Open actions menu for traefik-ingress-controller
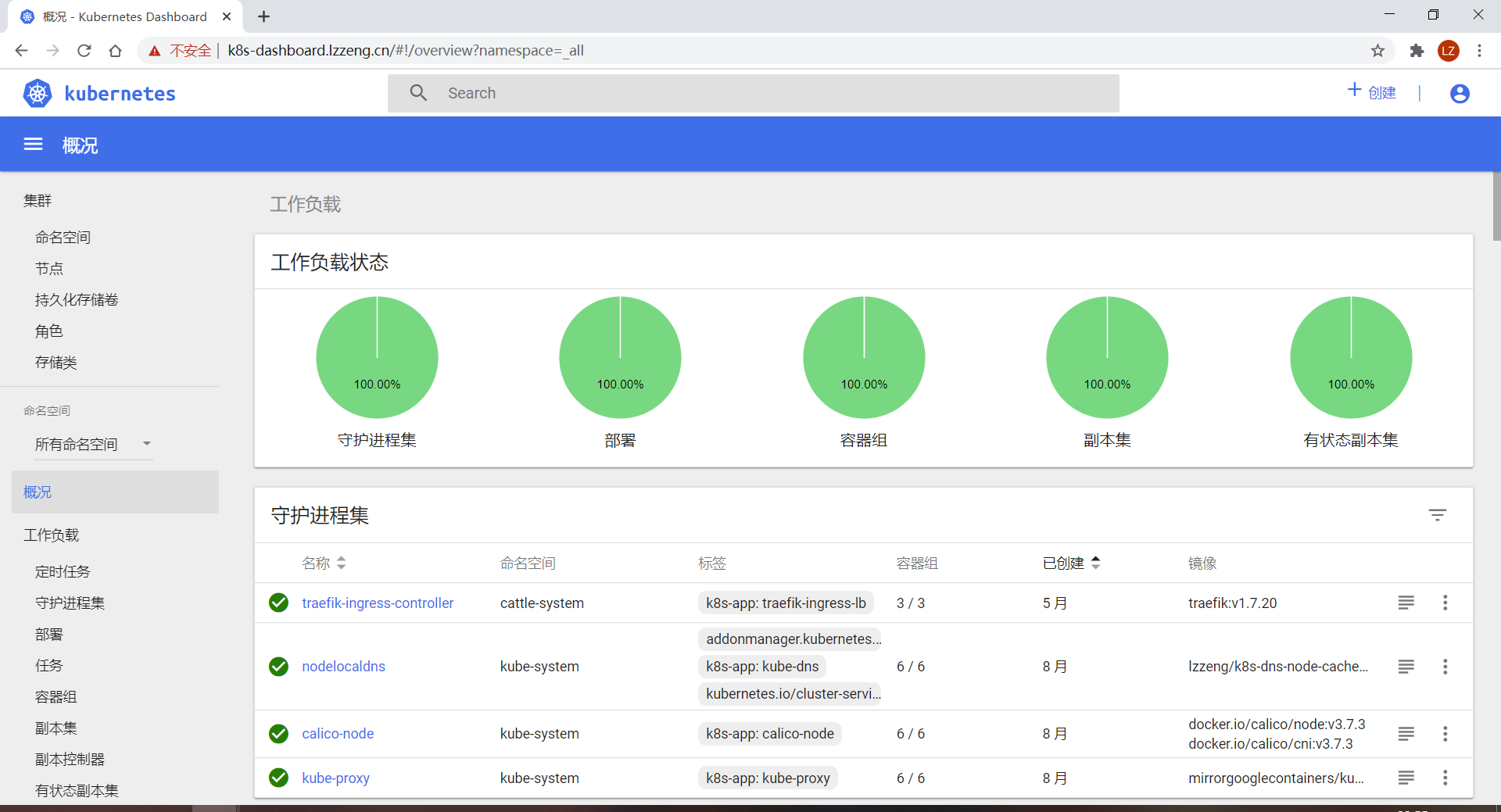The image size is (1501, 812). 1445,603
